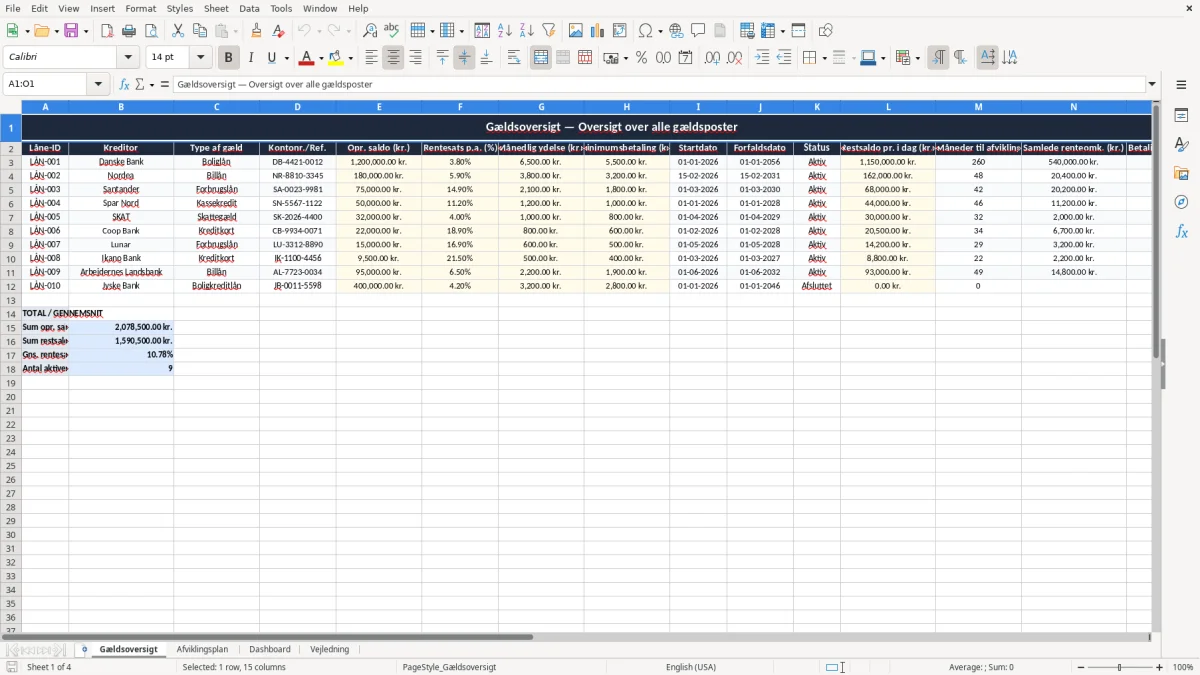Image resolution: width=1200 pixels, height=675 pixels.
Task: Click the Sort dialog icon
Action: pos(483,31)
